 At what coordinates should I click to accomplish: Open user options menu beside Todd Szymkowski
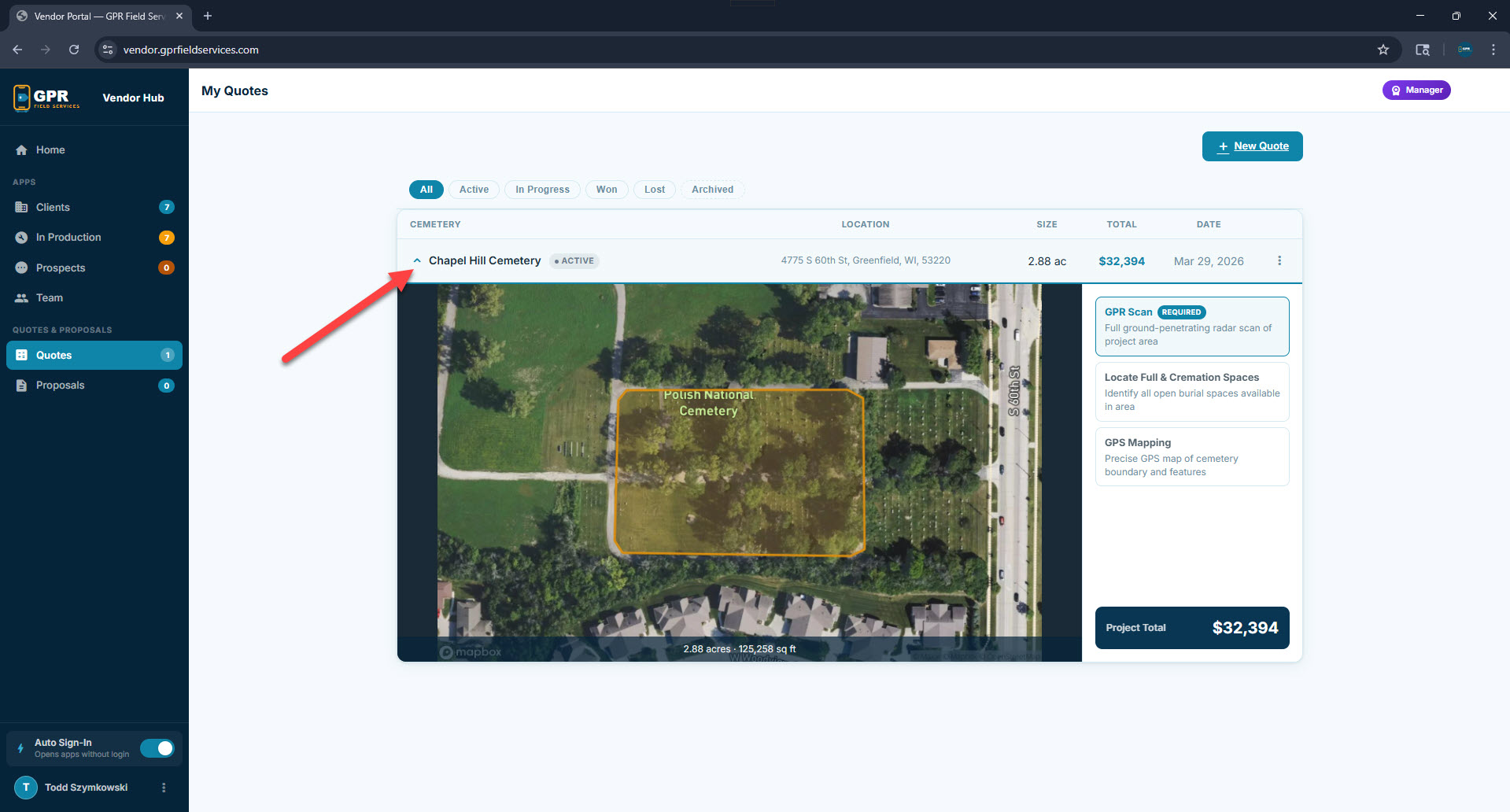[164, 788]
